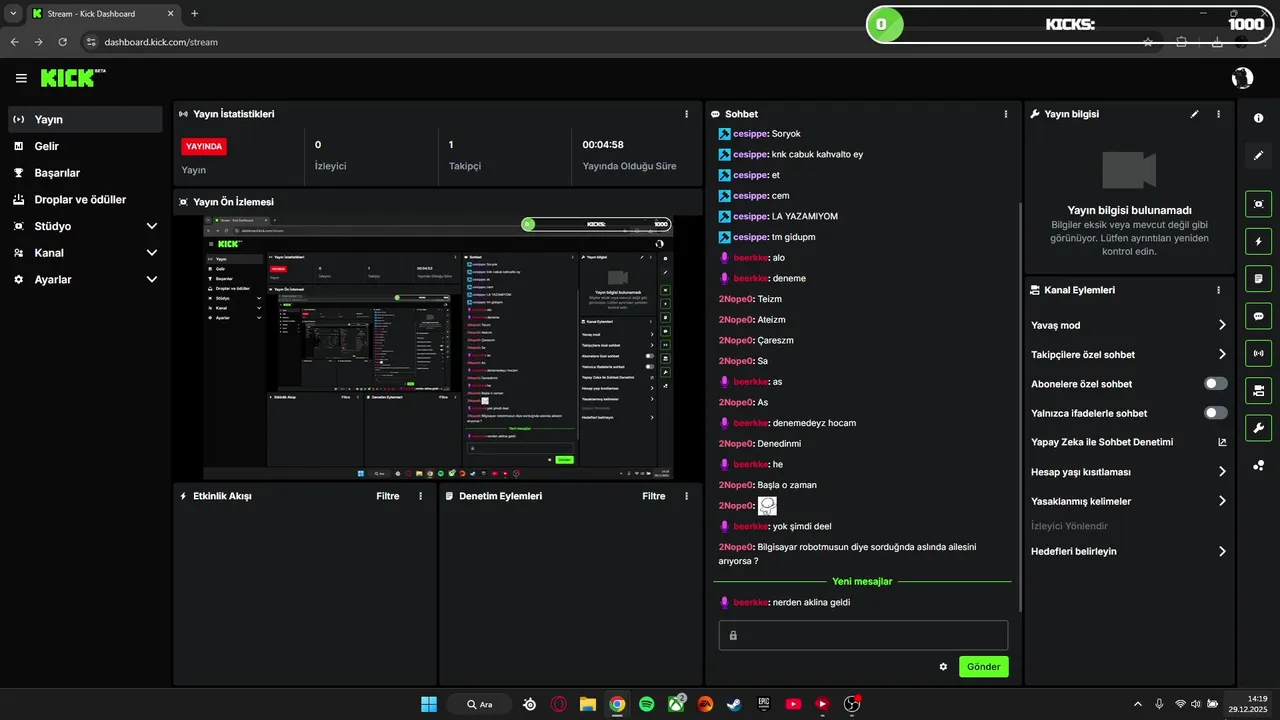The image size is (1280, 720).
Task: Toggle the moderation actions document icon in right rail
Action: point(1258,278)
